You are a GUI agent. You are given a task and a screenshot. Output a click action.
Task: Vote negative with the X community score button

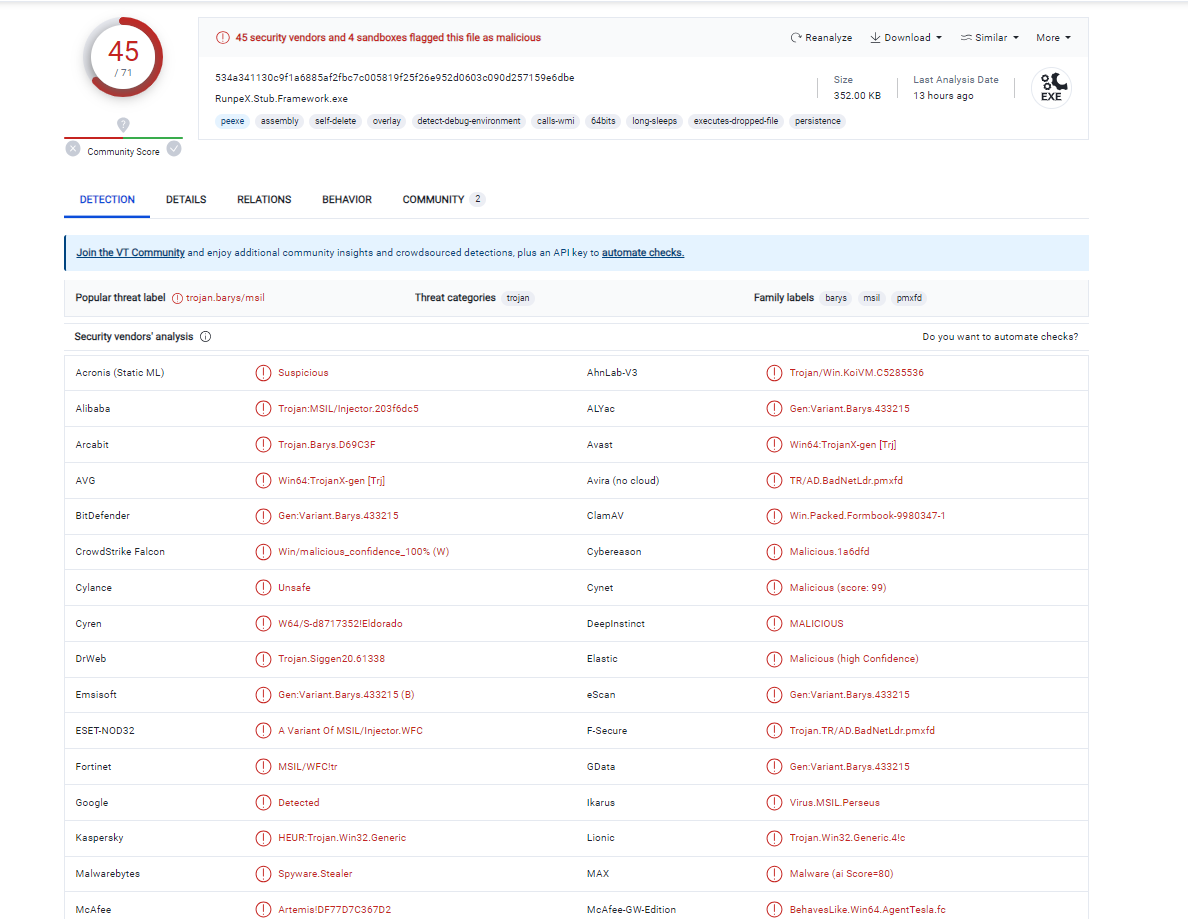(73, 149)
